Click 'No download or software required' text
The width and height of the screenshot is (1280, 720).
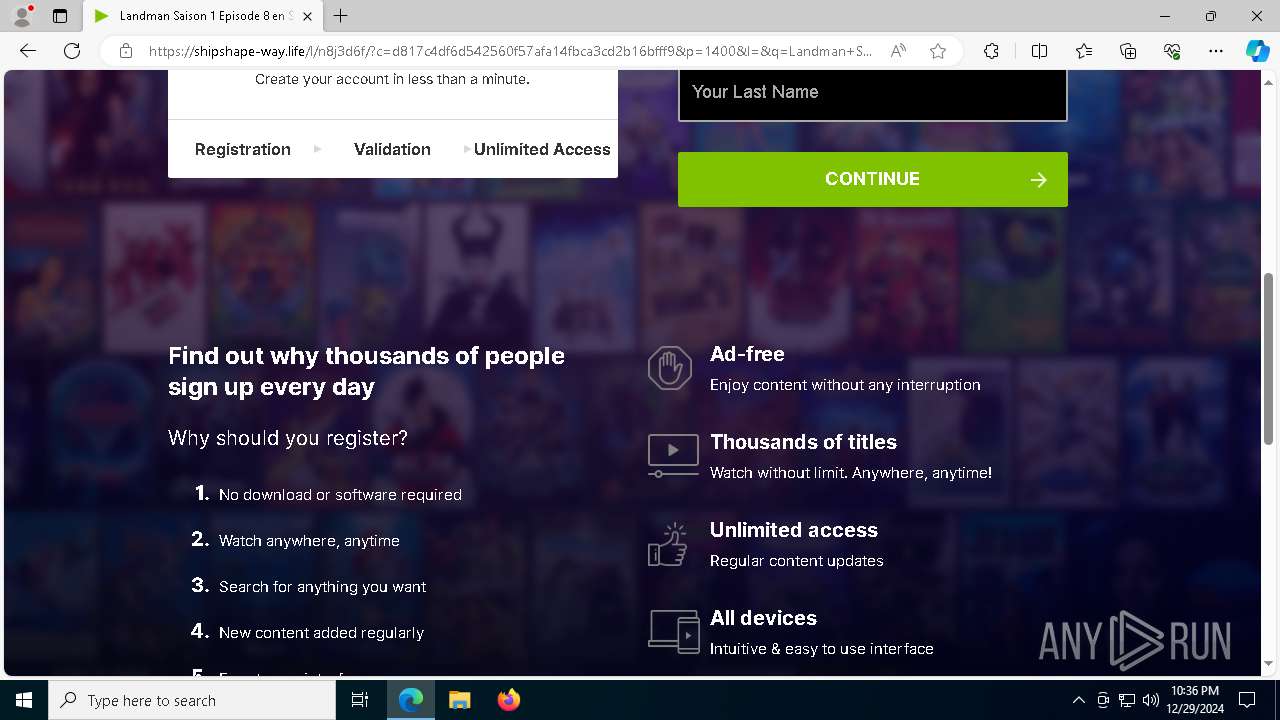click(x=340, y=495)
